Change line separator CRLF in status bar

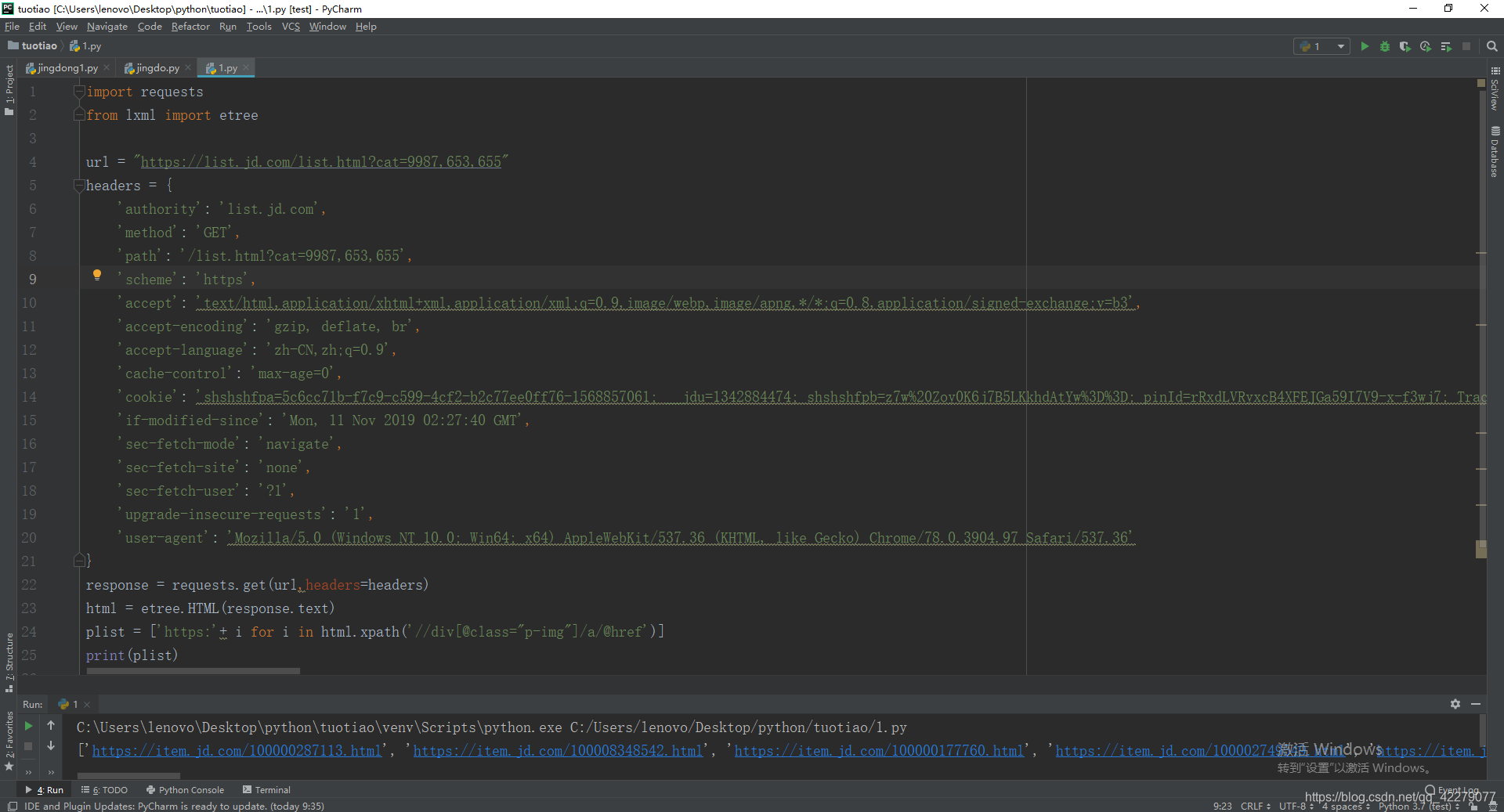(1255, 806)
